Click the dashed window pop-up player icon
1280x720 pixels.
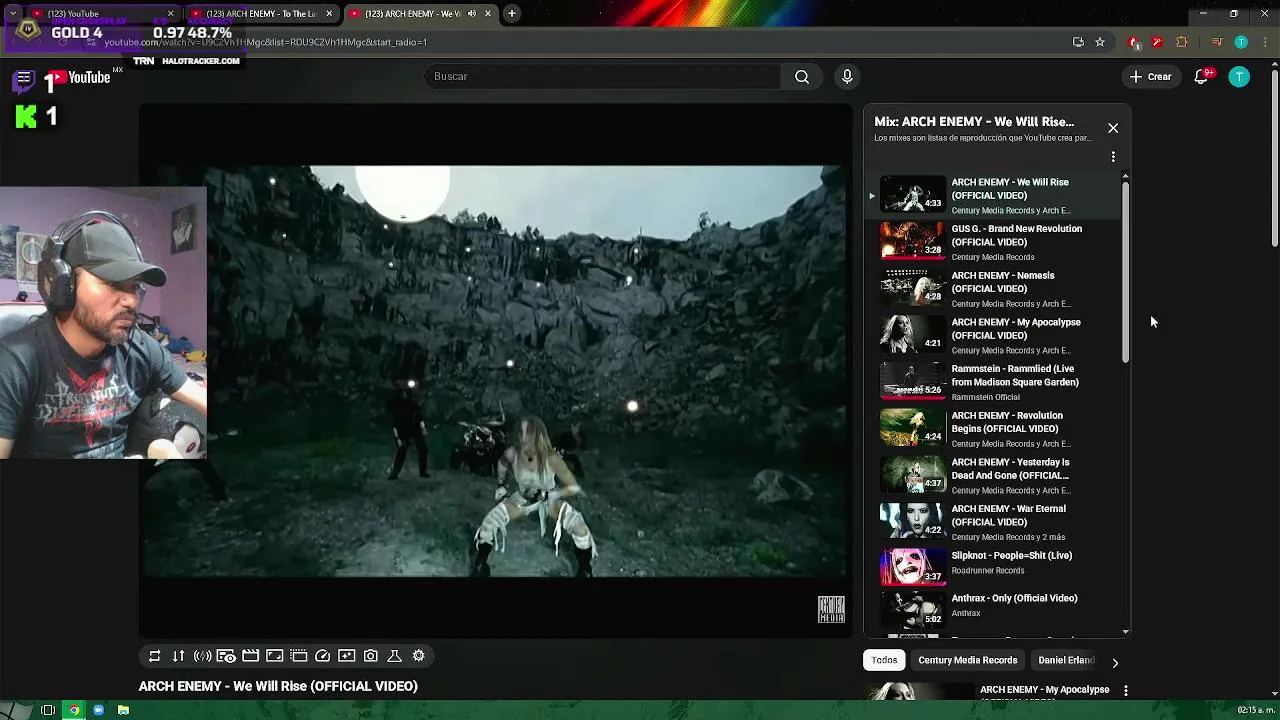point(299,656)
